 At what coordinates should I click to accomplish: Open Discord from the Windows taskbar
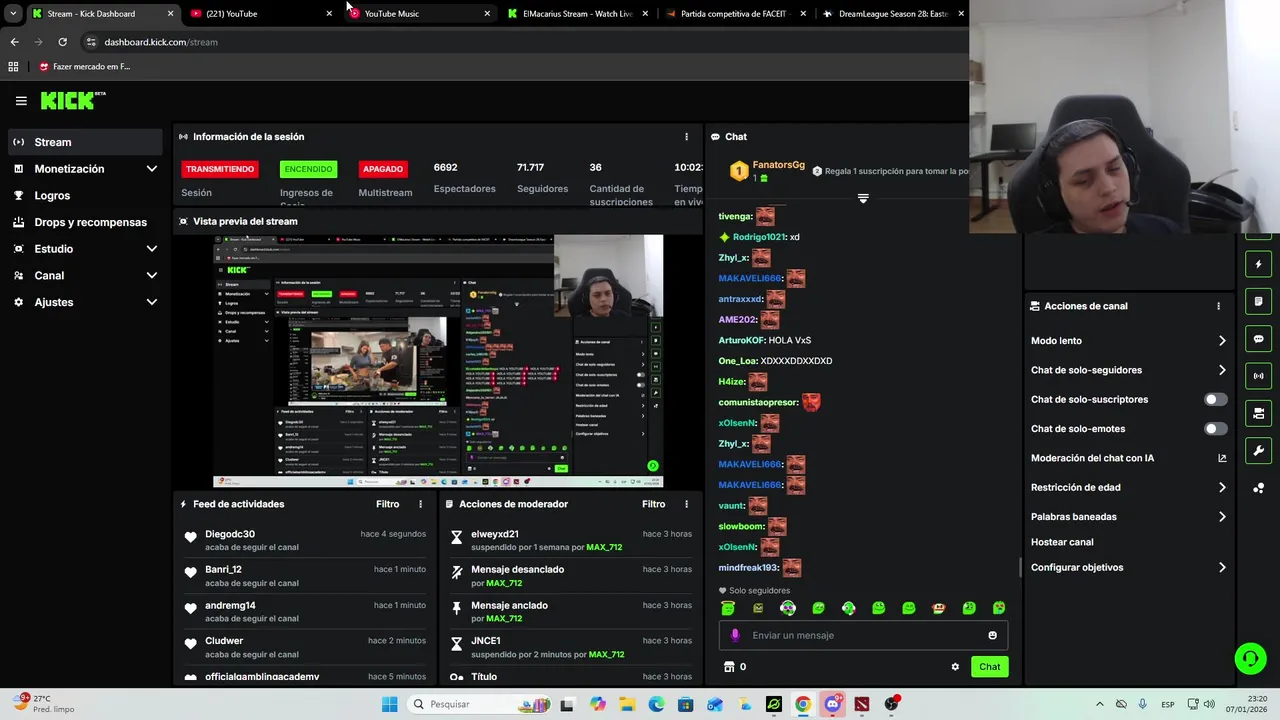[832, 704]
